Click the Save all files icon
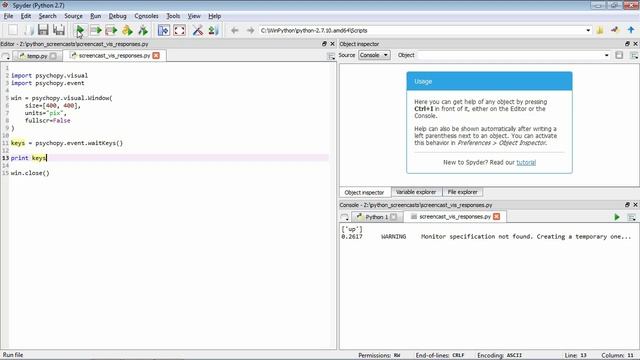Image resolution: width=640 pixels, height=360 pixels. pos(59,30)
